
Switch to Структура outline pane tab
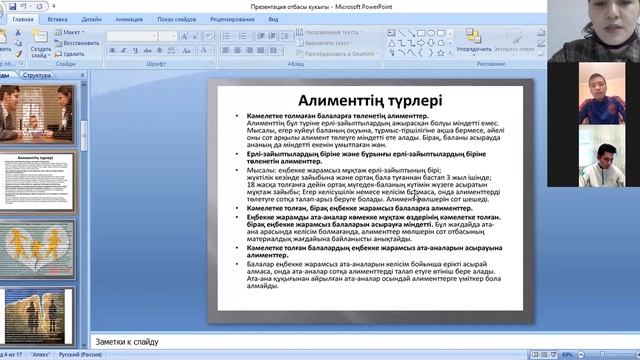[x=37, y=75]
